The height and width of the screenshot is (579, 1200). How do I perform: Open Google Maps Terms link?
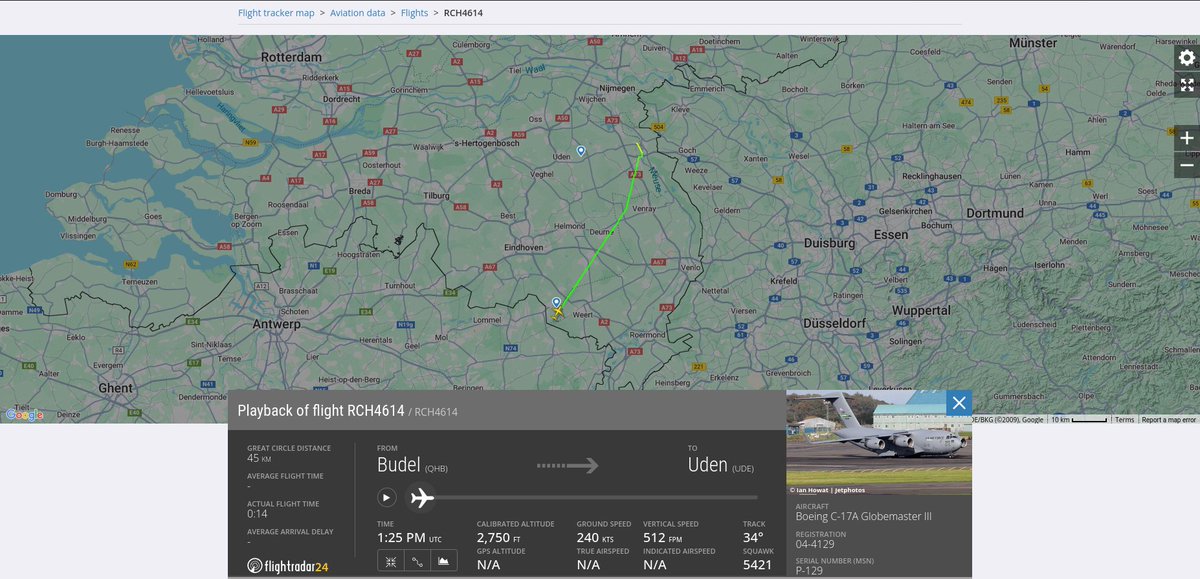point(1125,420)
